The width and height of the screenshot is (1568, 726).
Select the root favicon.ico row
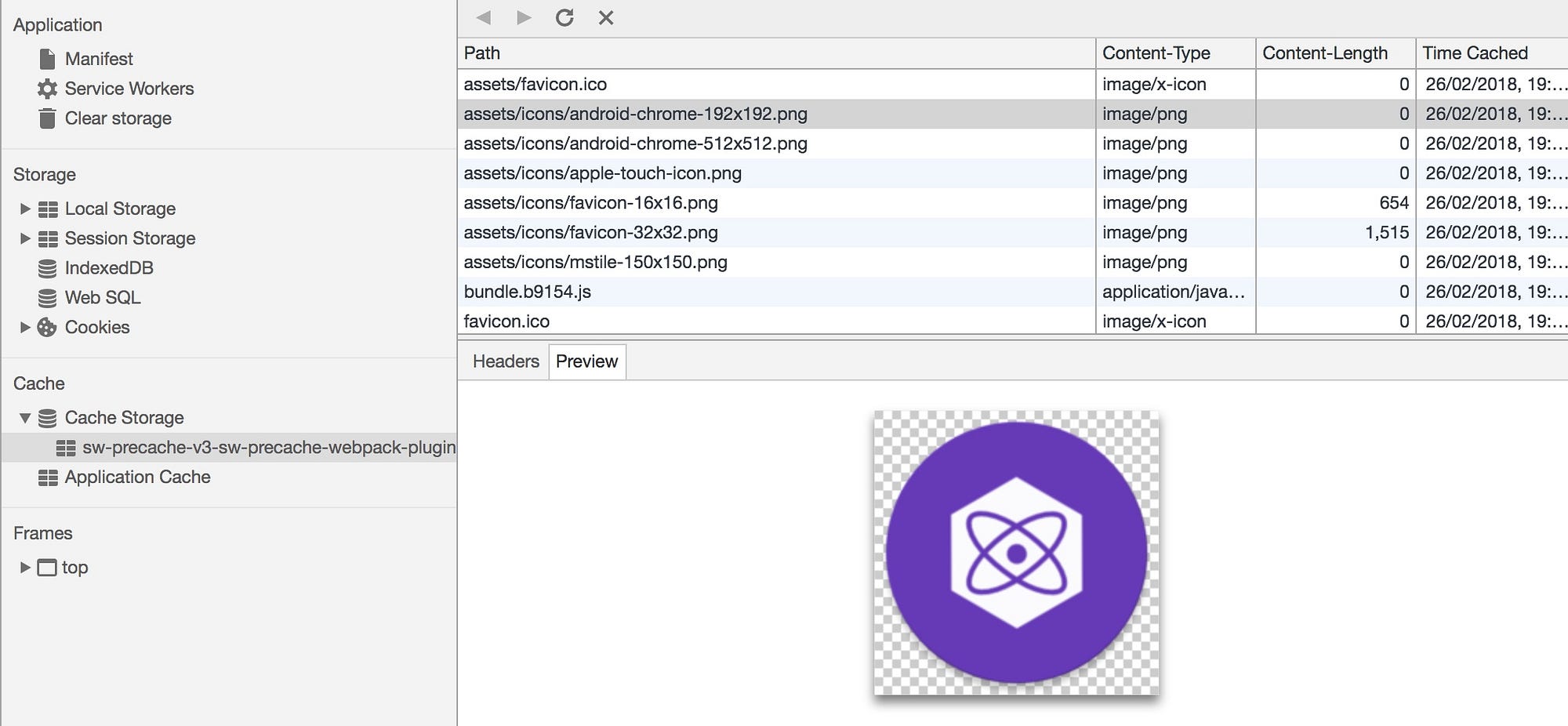coord(1013,321)
